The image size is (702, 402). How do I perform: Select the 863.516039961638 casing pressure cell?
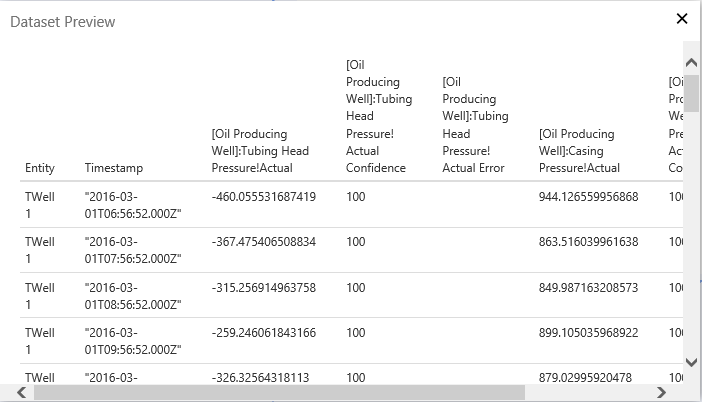tap(588, 242)
